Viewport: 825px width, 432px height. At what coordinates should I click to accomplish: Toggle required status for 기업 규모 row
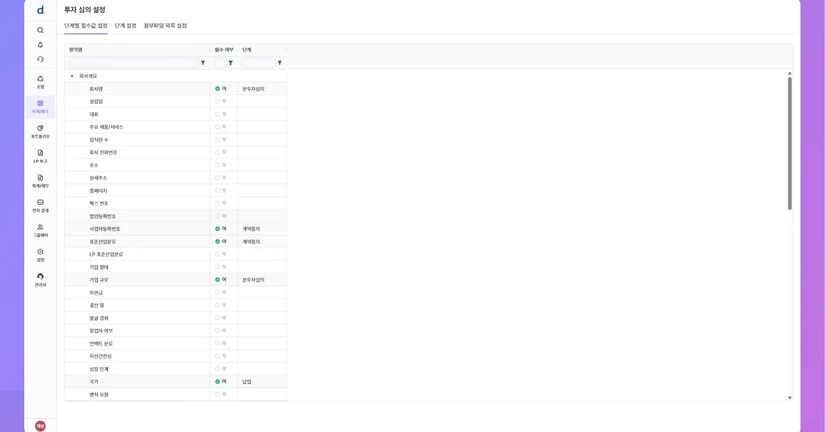[217, 280]
